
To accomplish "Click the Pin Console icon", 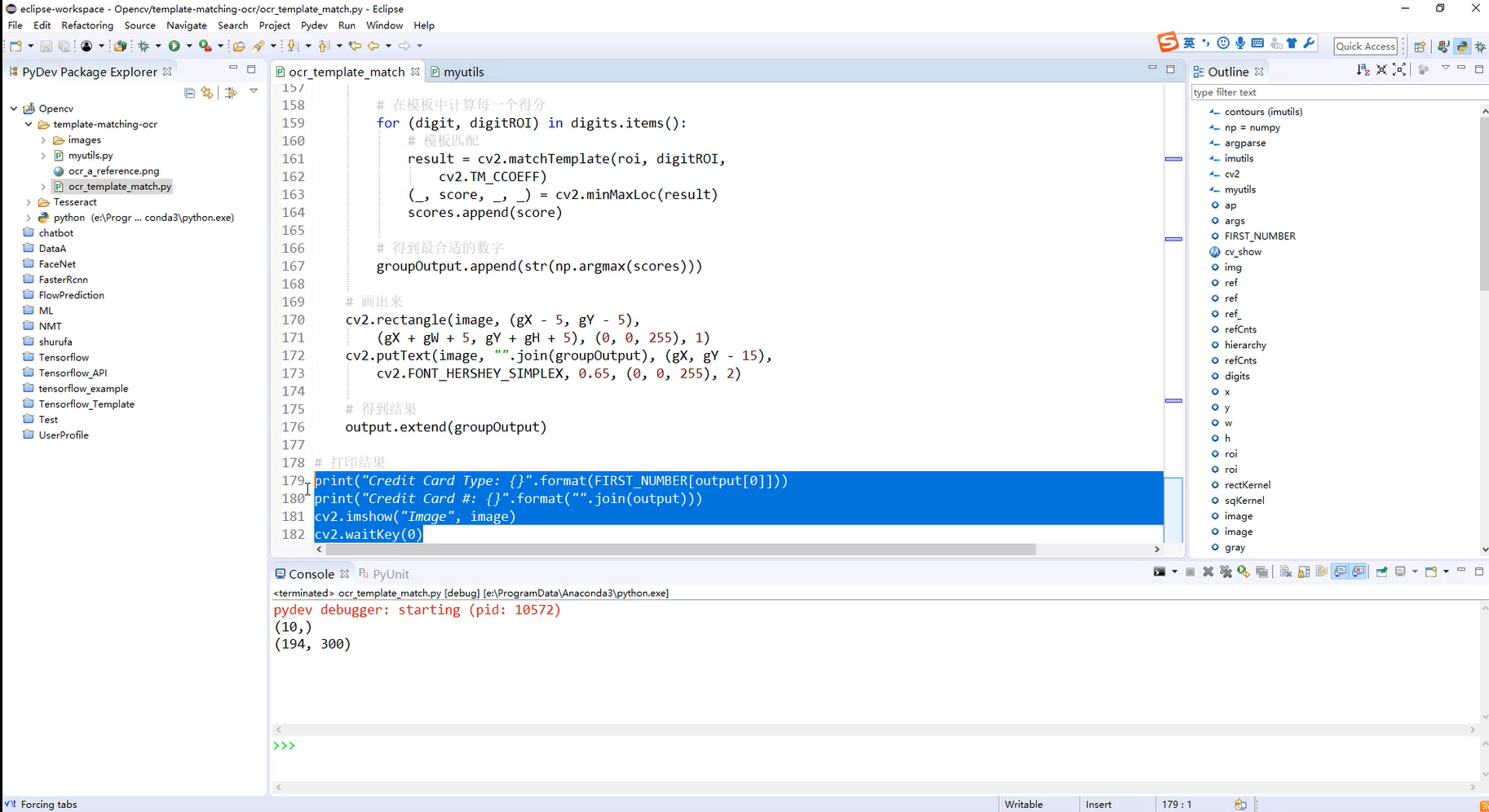I will (1381, 571).
